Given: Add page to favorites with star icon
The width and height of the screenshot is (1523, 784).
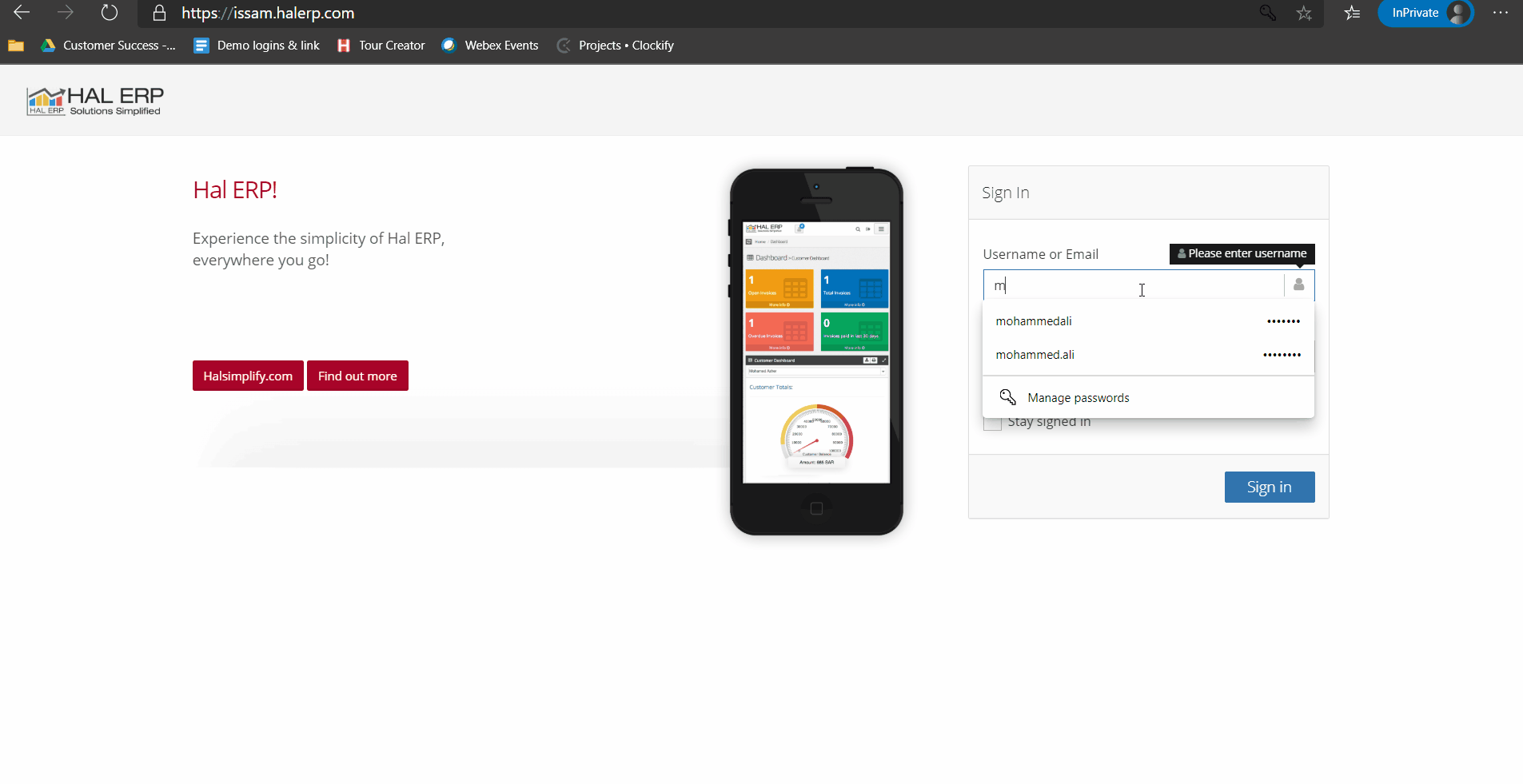Looking at the screenshot, I should (1304, 13).
